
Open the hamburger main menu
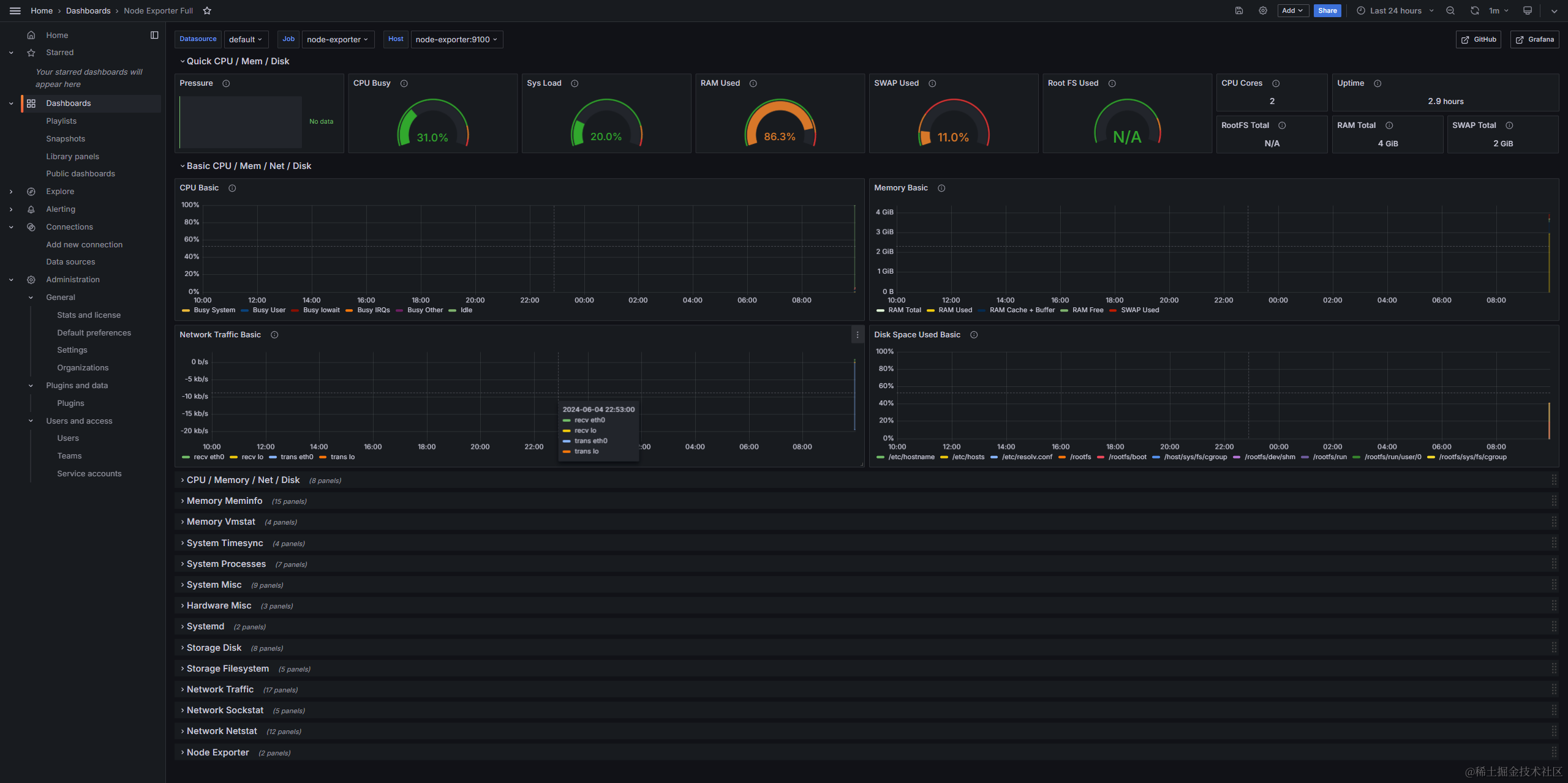pos(15,10)
